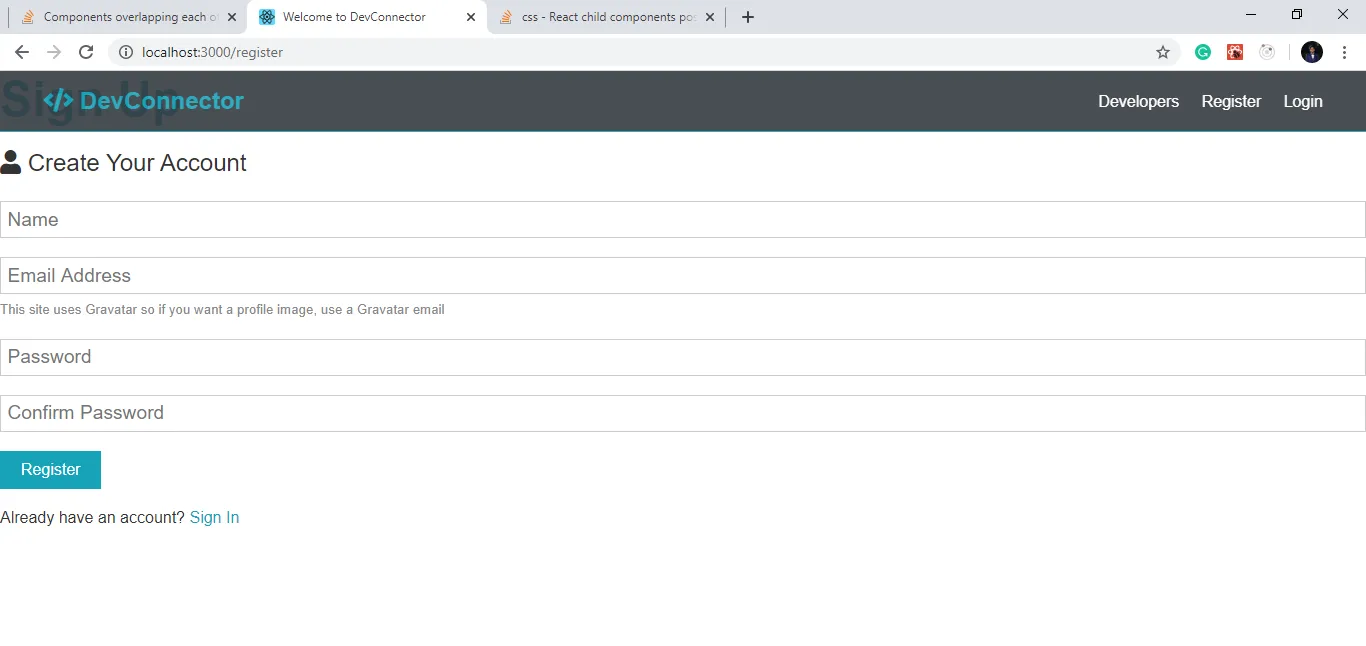Image resolution: width=1366 pixels, height=646 pixels.
Task: Switch to 'Components overlapping each other' tab
Action: coord(128,17)
